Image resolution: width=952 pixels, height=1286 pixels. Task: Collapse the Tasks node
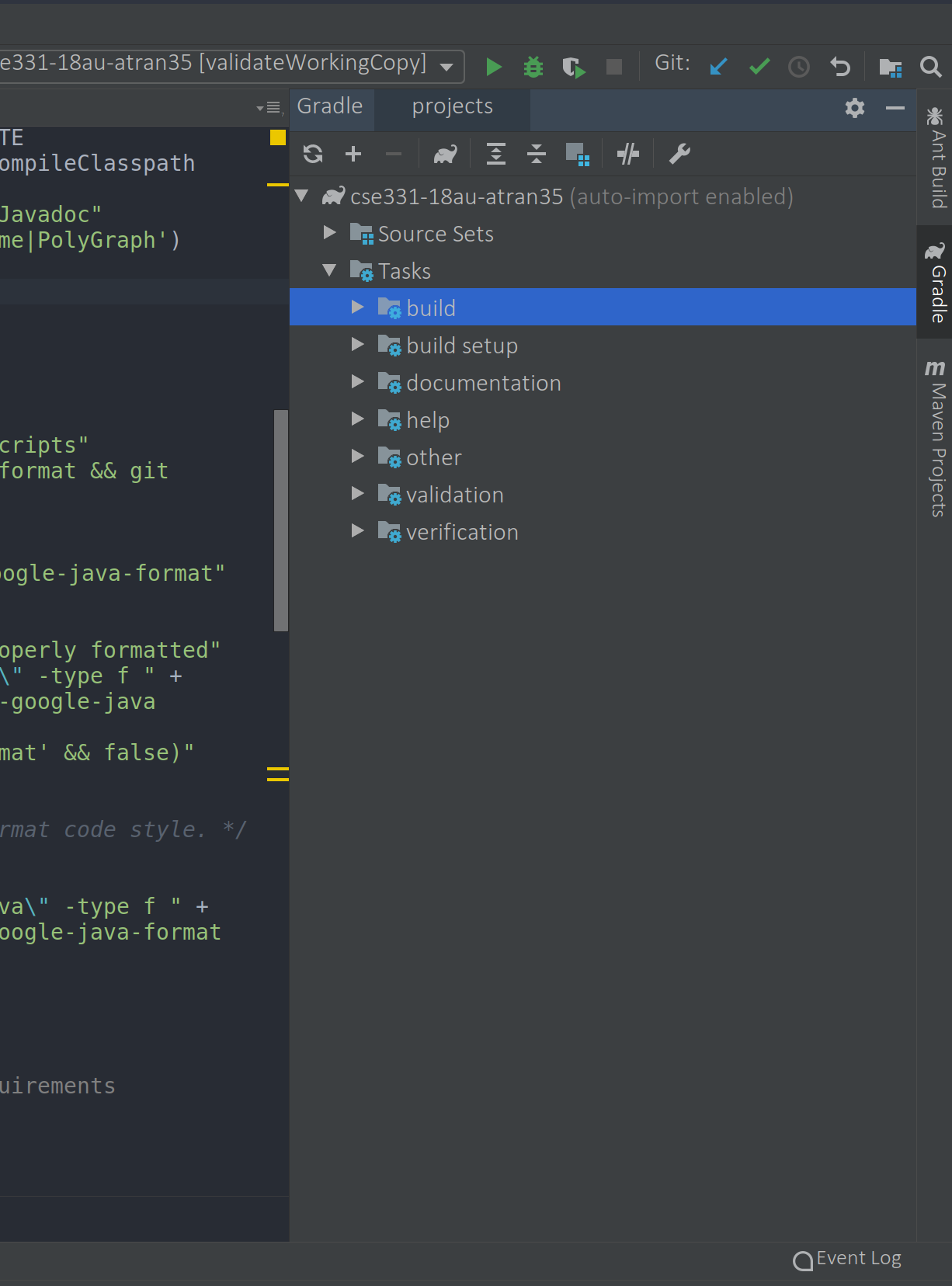[x=329, y=270]
